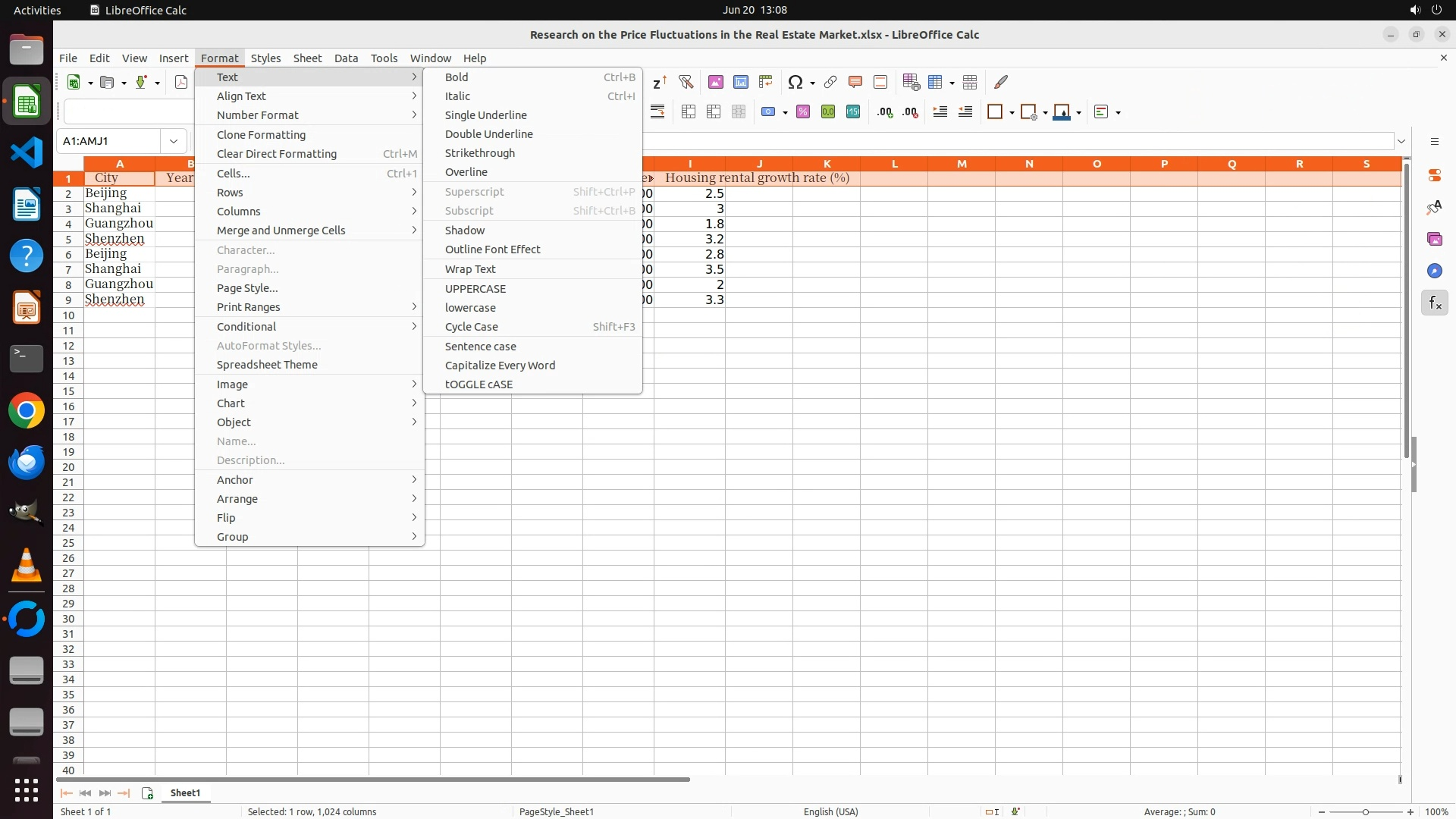
Task: Click the Increase Indent icon
Action: pos(940,112)
